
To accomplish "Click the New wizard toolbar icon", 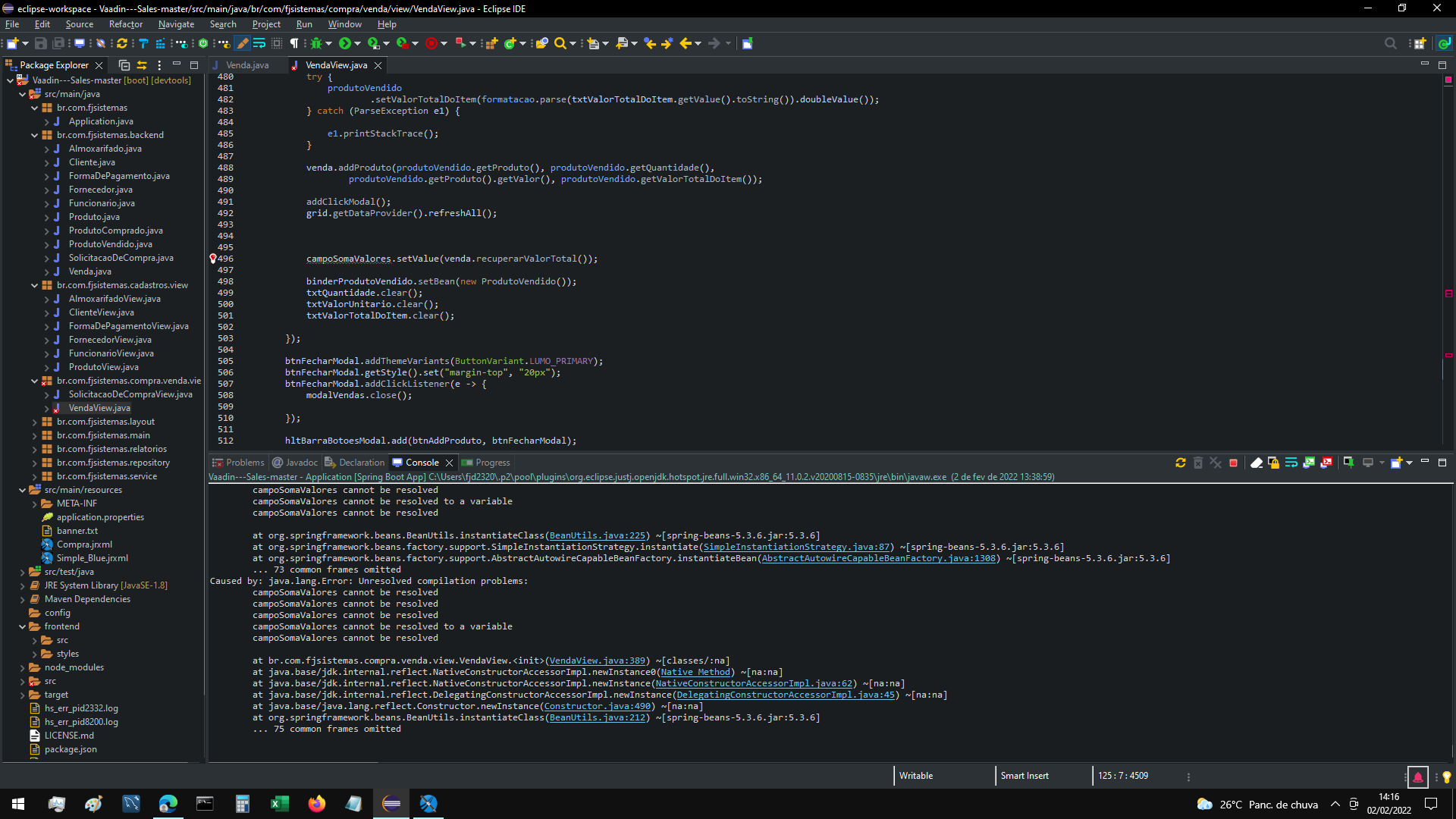I will pos(12,43).
